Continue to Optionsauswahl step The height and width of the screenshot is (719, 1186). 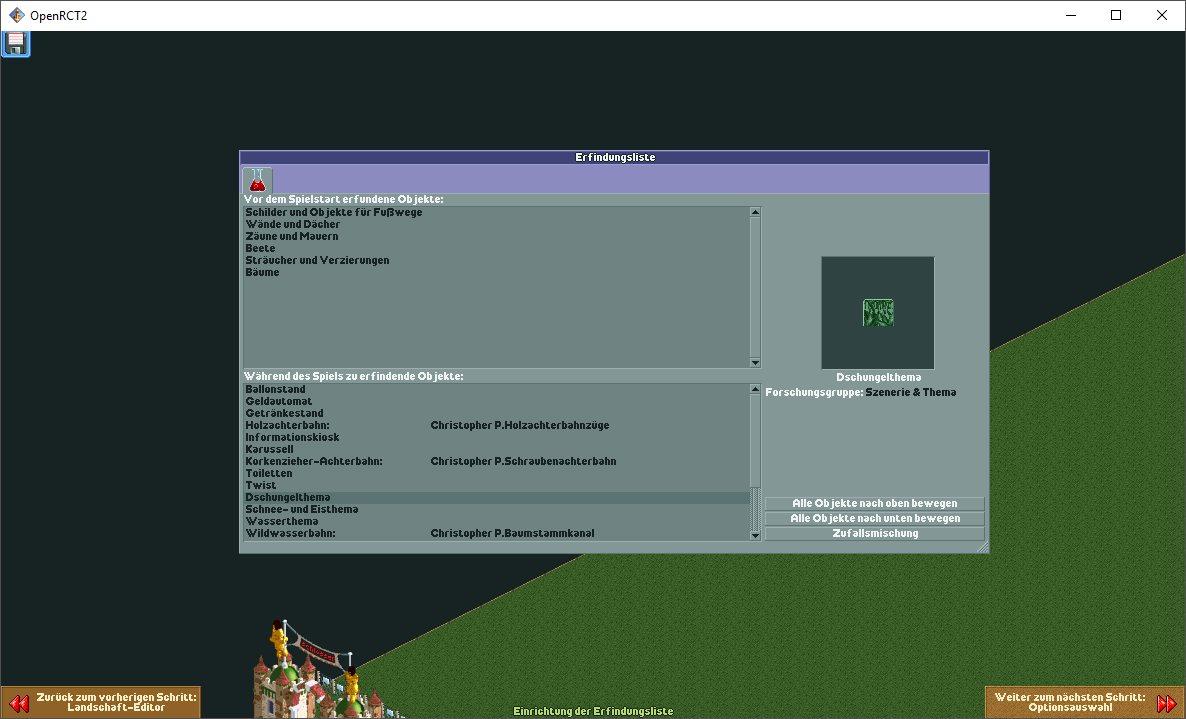(1085, 702)
